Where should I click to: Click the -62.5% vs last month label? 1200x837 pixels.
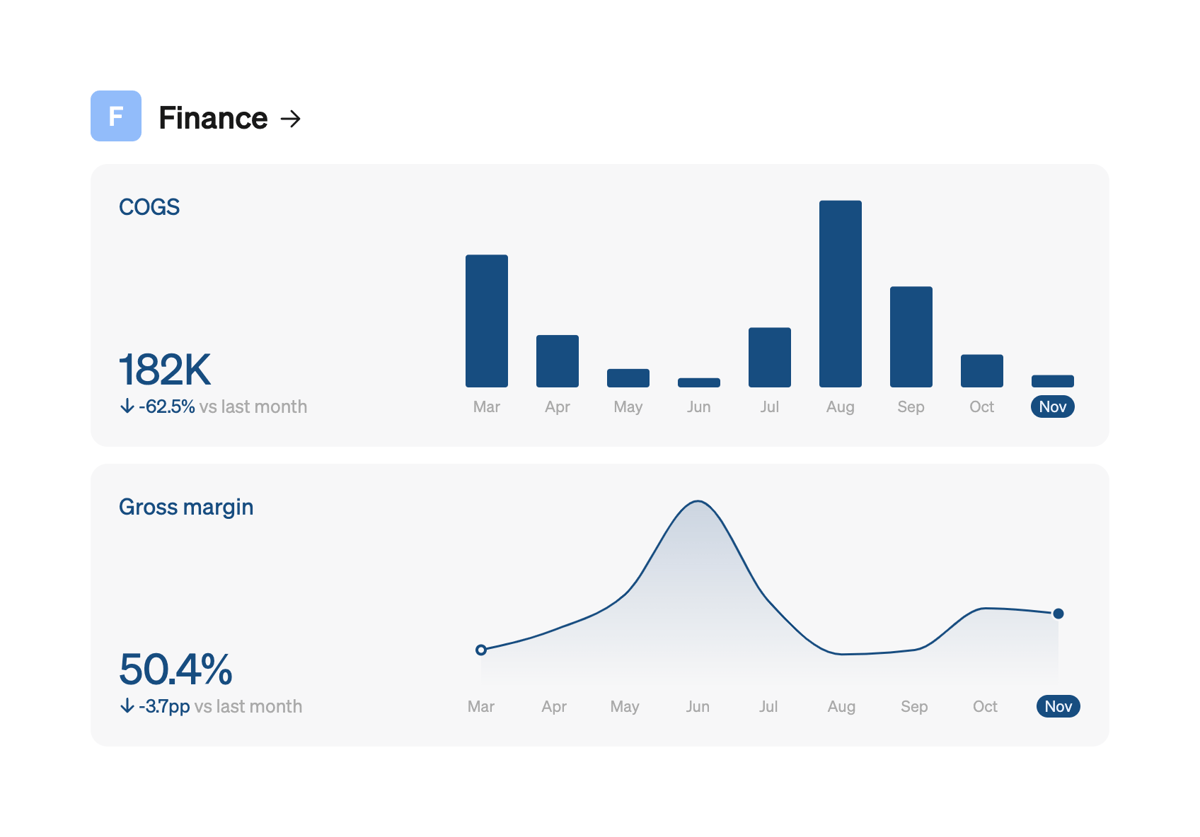coord(212,407)
